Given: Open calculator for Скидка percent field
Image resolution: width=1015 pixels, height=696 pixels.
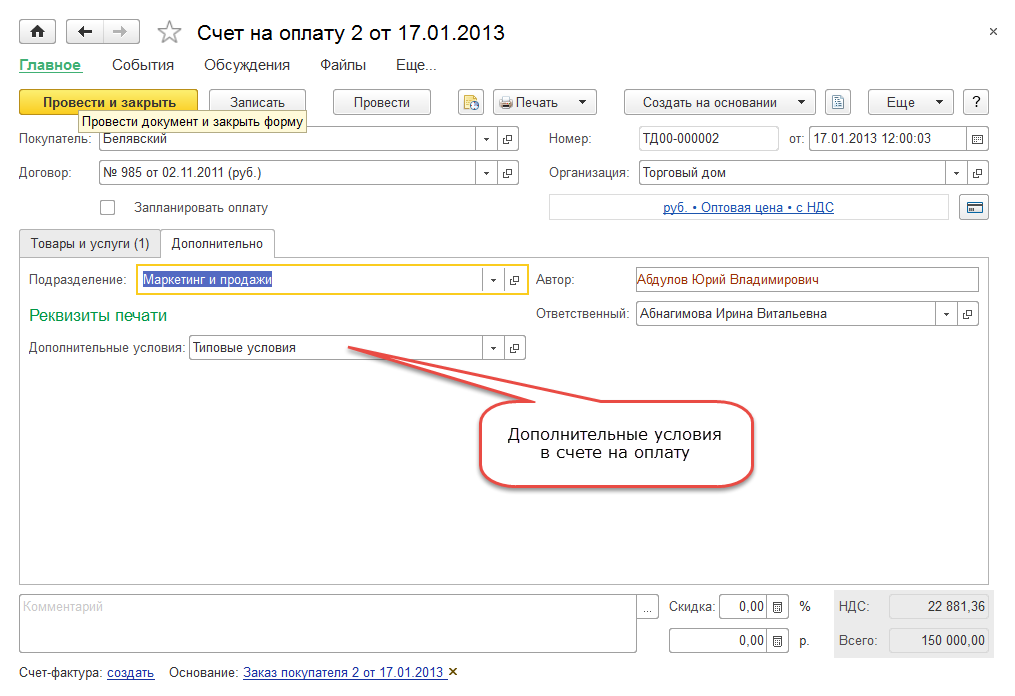Looking at the screenshot, I should (x=777, y=607).
